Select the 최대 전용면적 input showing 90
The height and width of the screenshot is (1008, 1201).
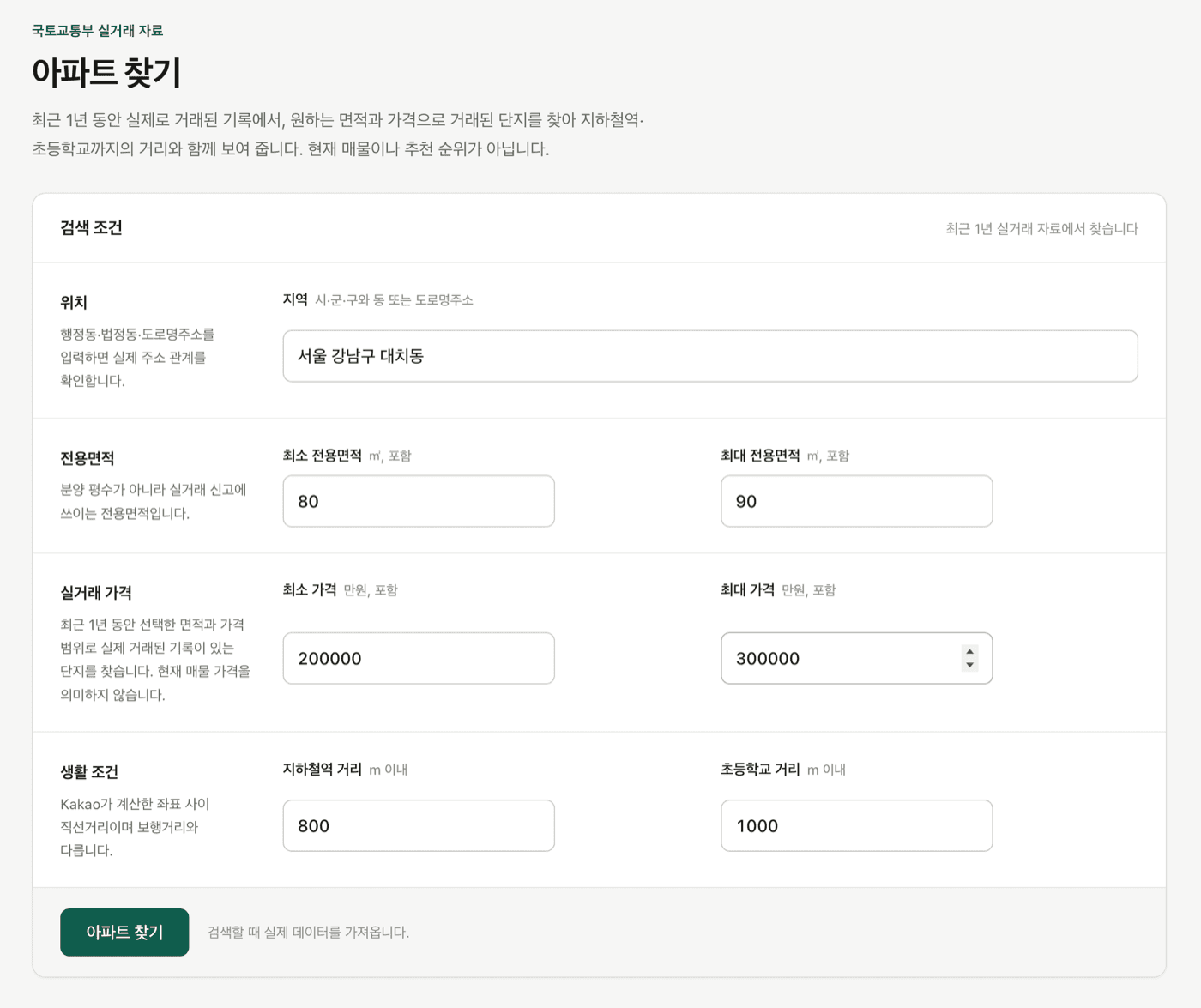(857, 501)
